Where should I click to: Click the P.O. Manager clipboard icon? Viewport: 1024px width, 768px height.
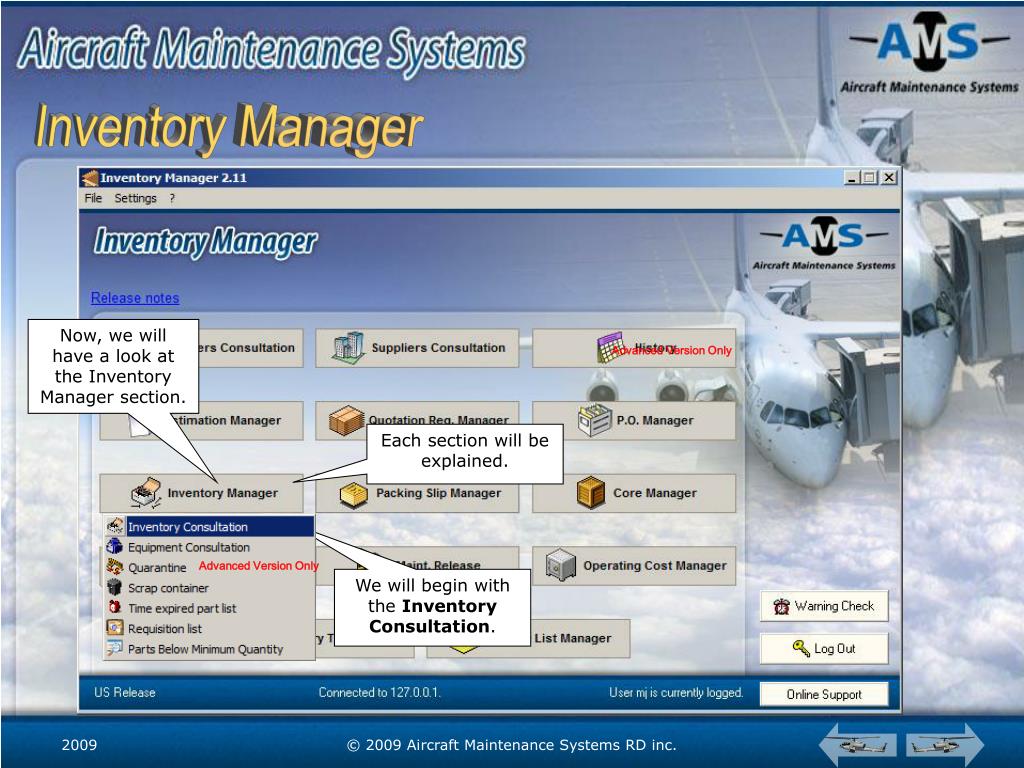coord(594,420)
